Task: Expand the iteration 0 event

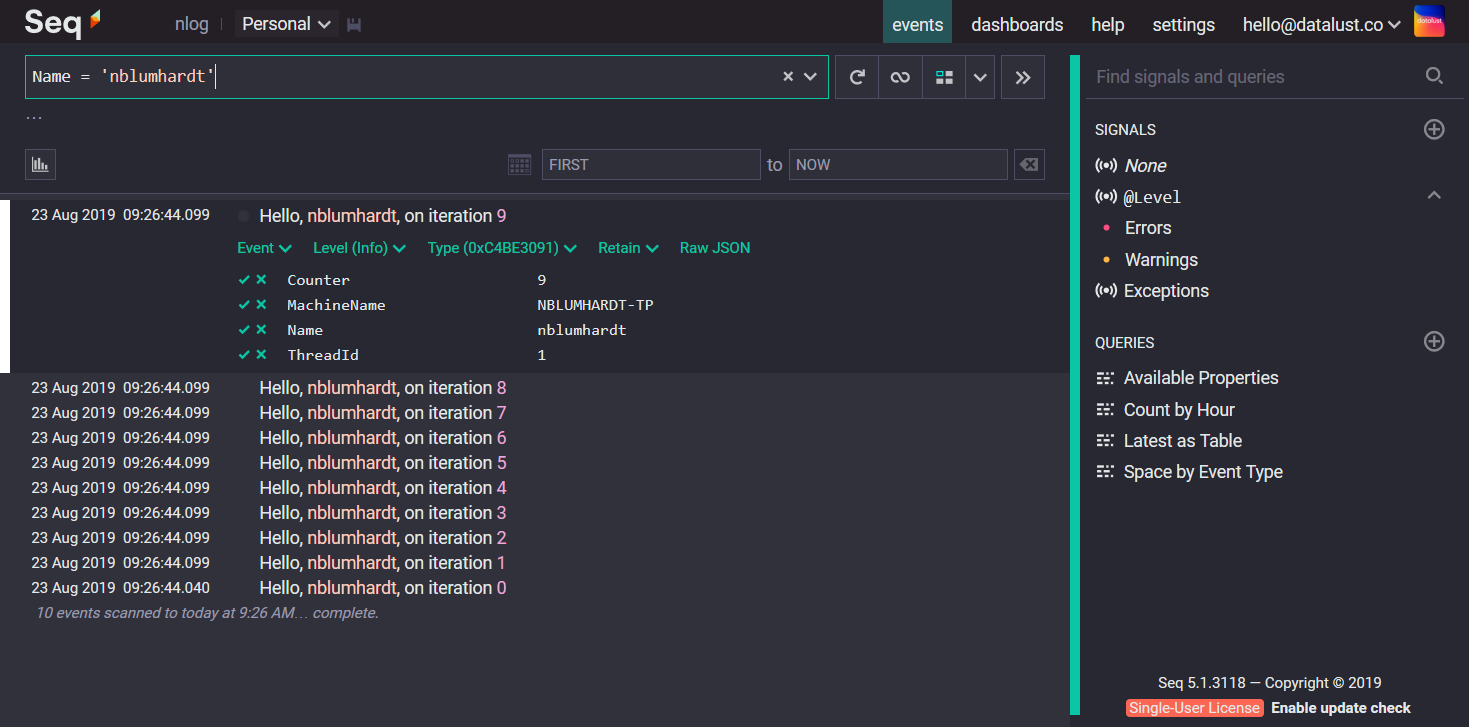Action: [383, 588]
